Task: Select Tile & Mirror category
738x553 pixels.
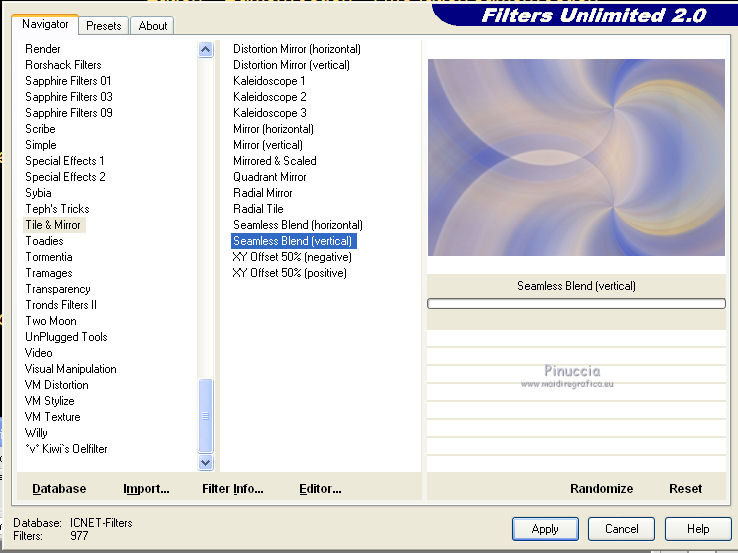Action: (x=53, y=225)
